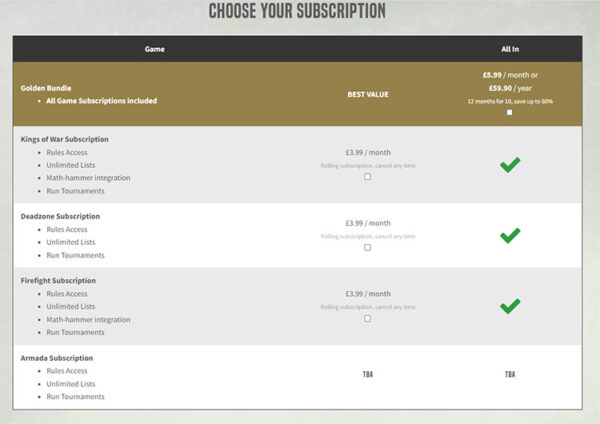Tick the Golden Bundle subscription checkbox

coord(510,113)
